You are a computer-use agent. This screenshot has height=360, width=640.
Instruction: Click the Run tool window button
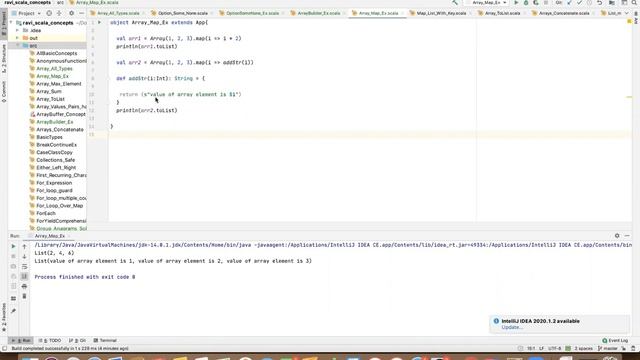(x=21, y=340)
